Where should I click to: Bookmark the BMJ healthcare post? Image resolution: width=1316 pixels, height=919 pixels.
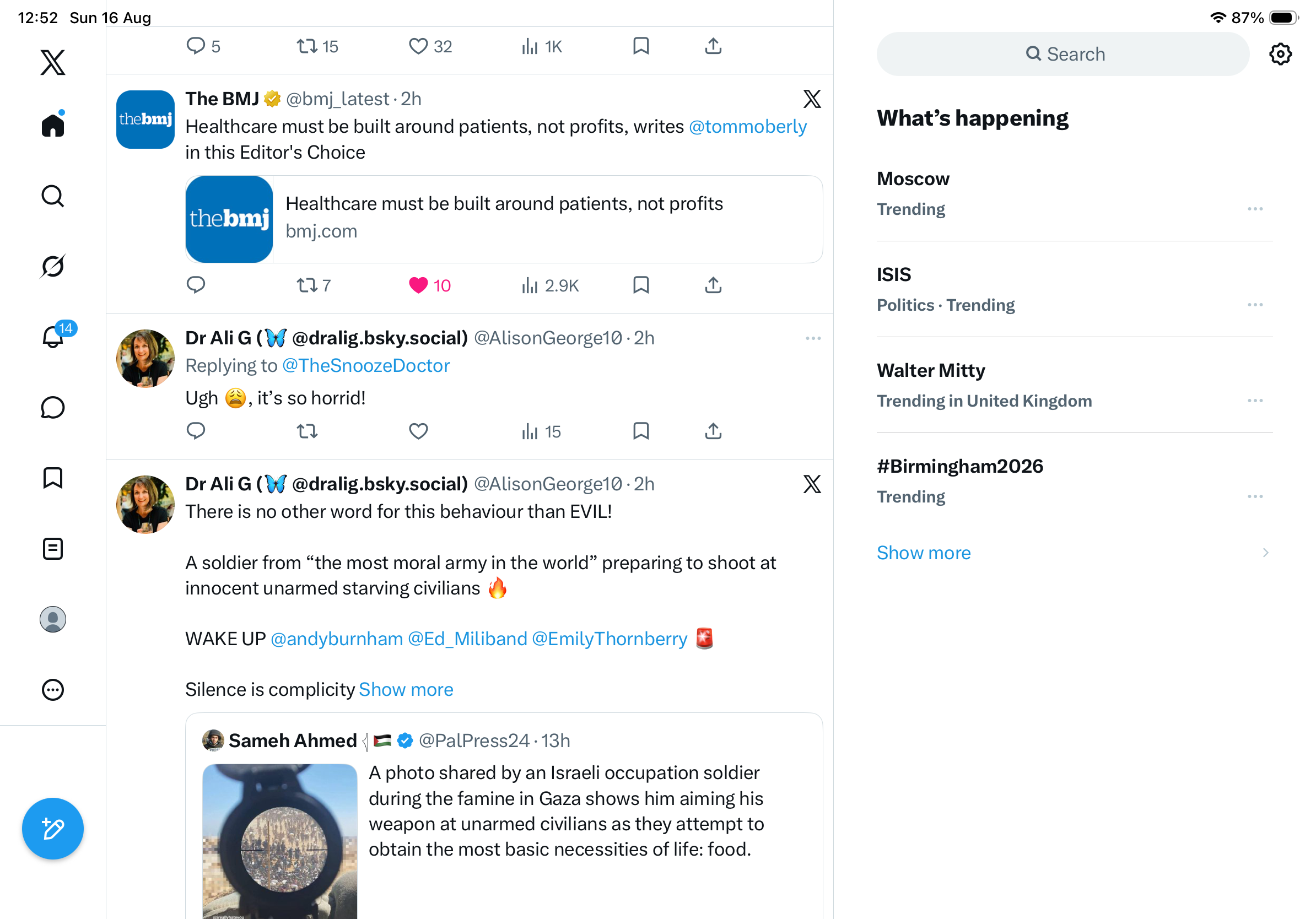[641, 285]
